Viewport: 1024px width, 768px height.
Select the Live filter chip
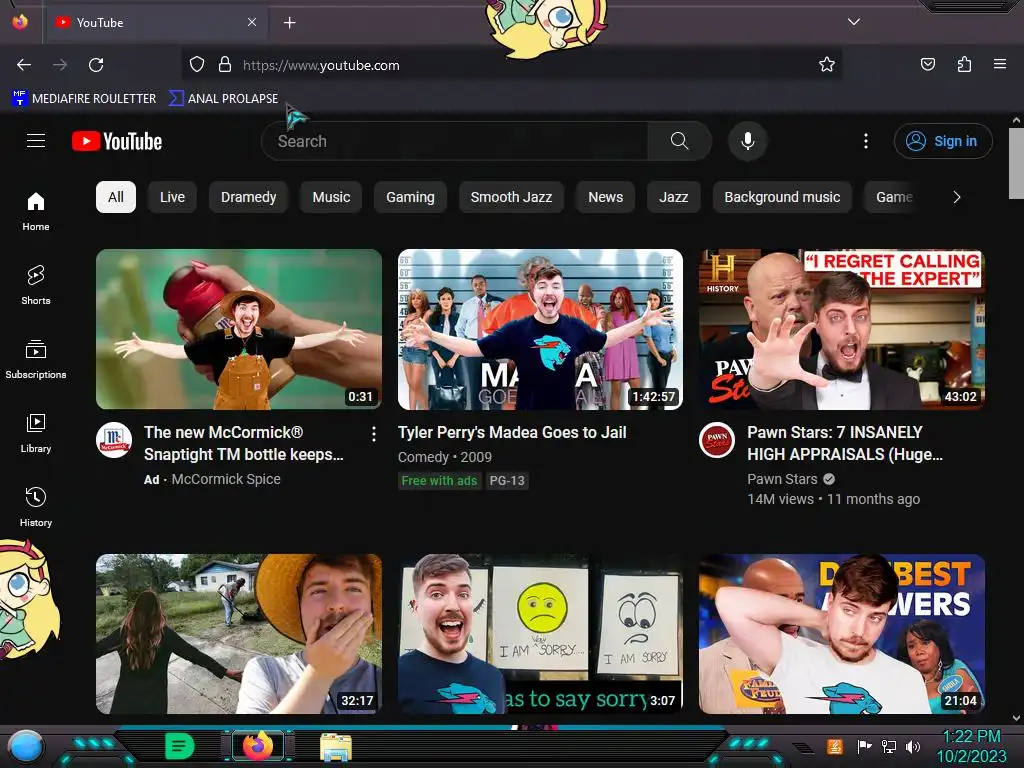(x=172, y=197)
